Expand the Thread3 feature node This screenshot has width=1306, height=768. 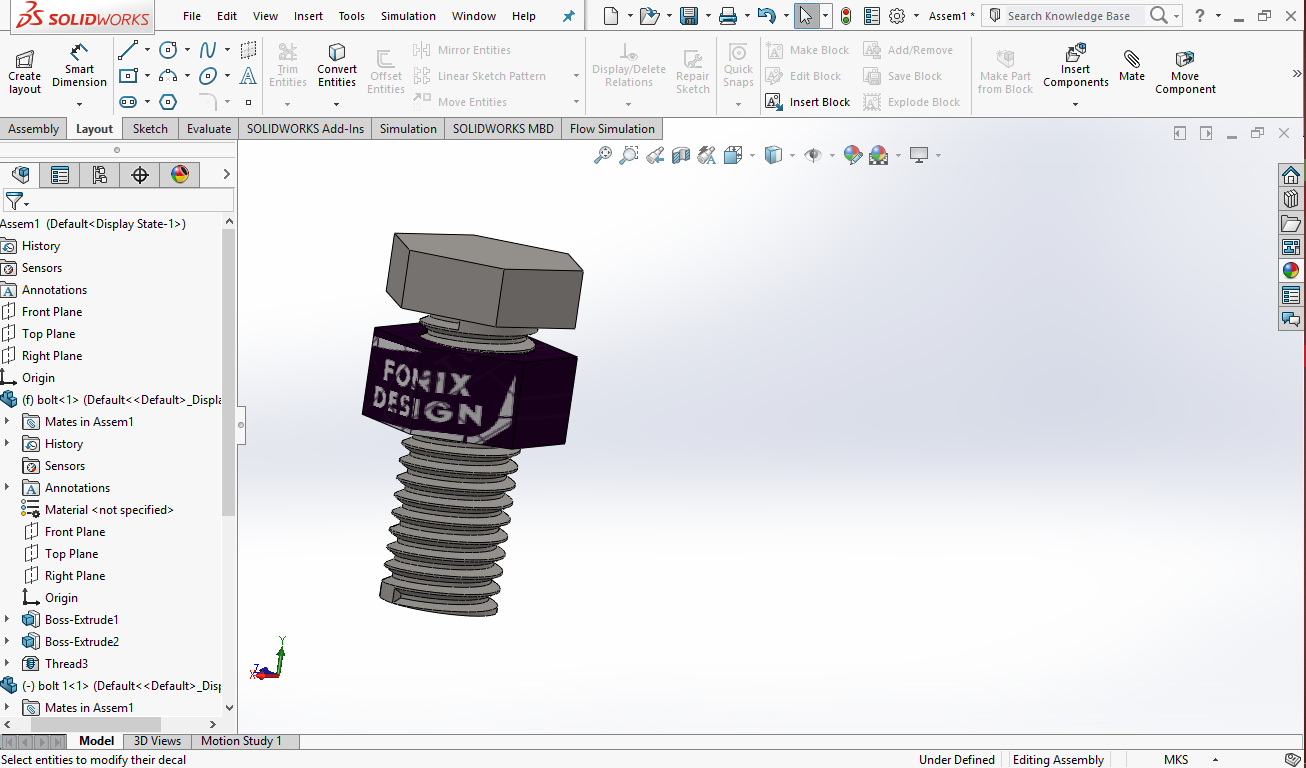point(7,664)
